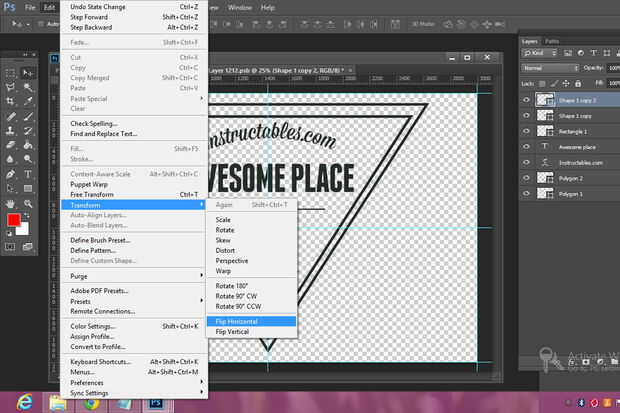Select the Clone Stamp tool
The height and width of the screenshot is (413, 620).
tap(10, 131)
